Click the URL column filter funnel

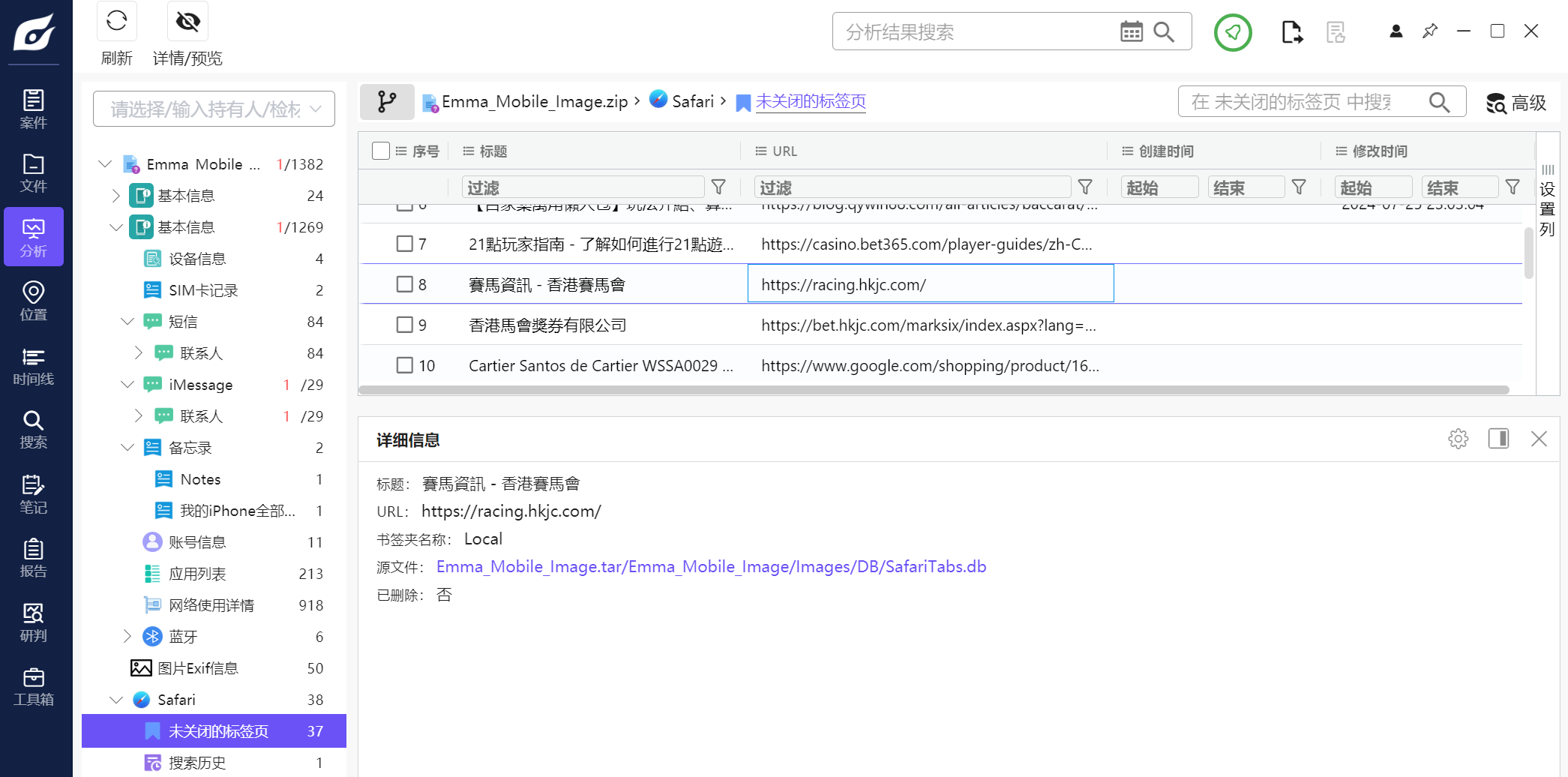coord(1085,187)
